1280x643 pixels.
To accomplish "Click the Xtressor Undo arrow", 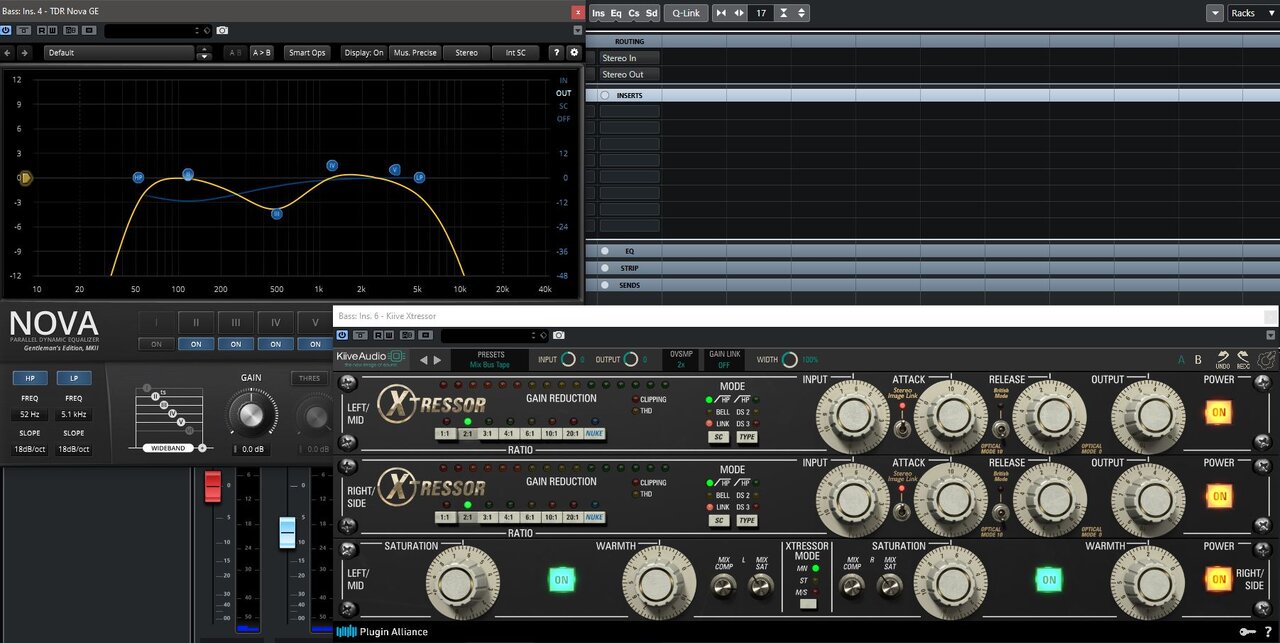I will pyautogui.click(x=1223, y=358).
